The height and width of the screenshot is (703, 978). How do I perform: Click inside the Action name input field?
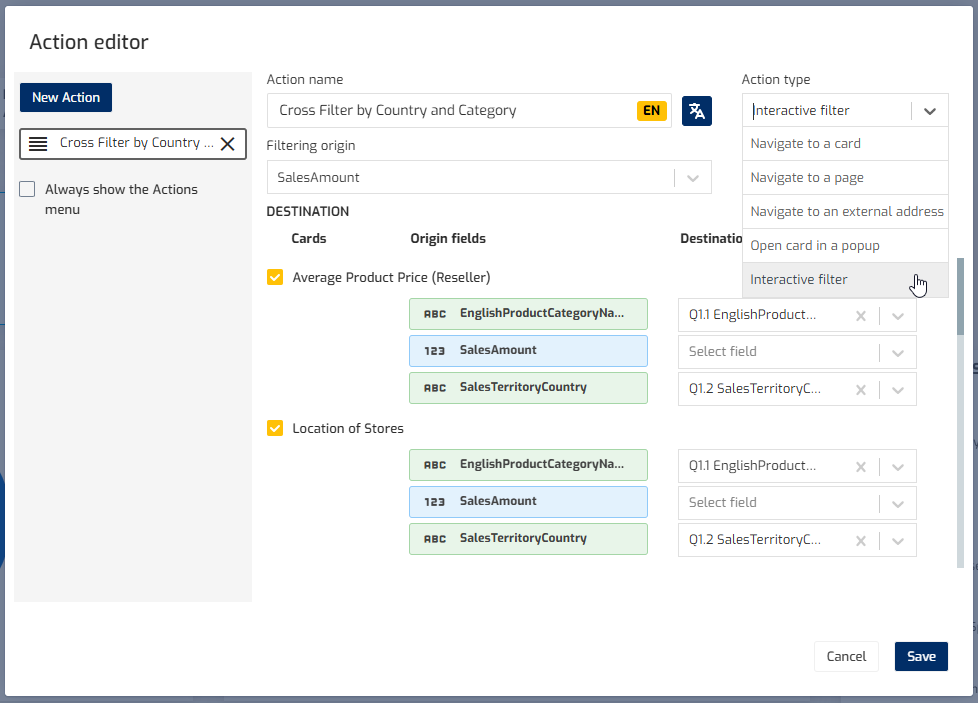coord(450,110)
